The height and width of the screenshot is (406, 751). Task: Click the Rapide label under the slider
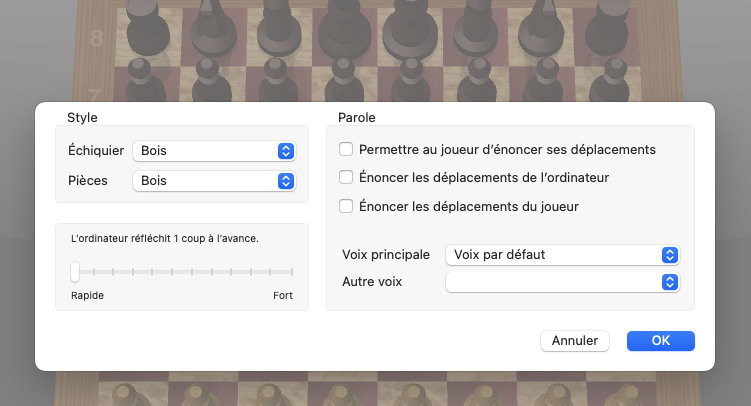pyautogui.click(x=87, y=296)
